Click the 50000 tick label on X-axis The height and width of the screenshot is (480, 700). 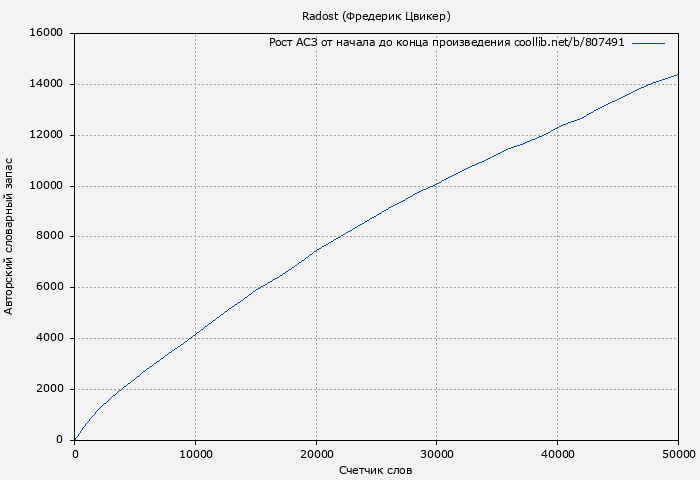(677, 453)
